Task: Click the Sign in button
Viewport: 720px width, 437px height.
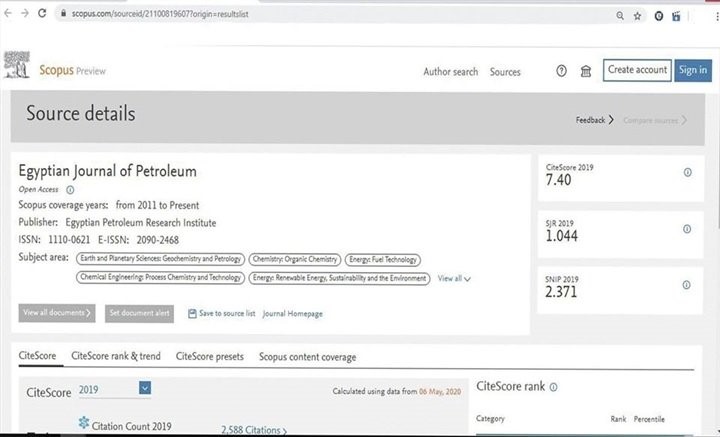Action: pyautogui.click(x=693, y=70)
